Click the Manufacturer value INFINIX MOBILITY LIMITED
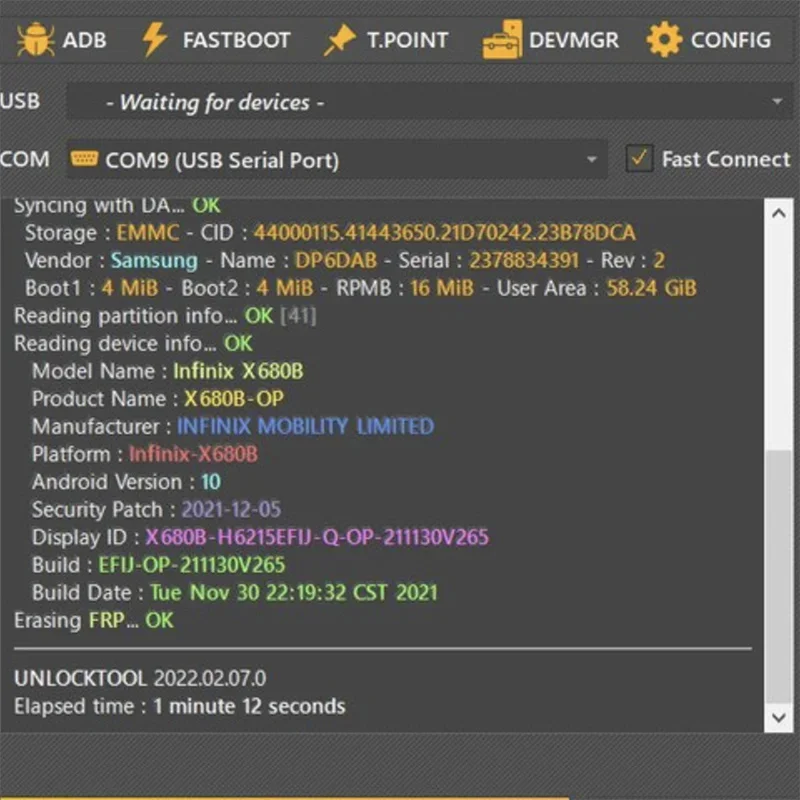Viewport: 800px width, 800px height. [x=305, y=426]
